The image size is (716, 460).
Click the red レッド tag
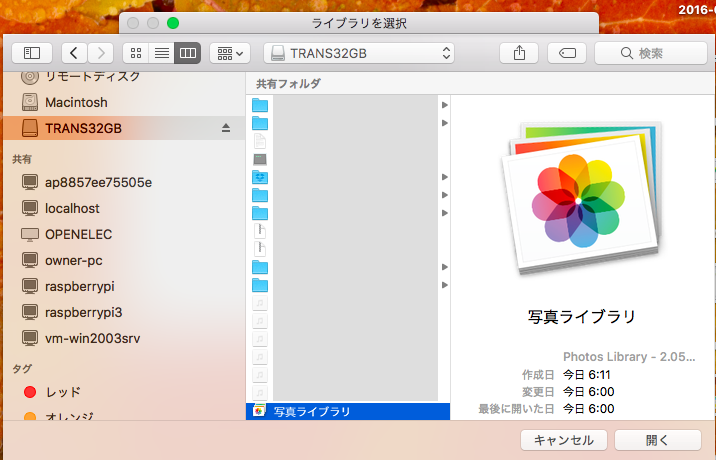pos(124,392)
